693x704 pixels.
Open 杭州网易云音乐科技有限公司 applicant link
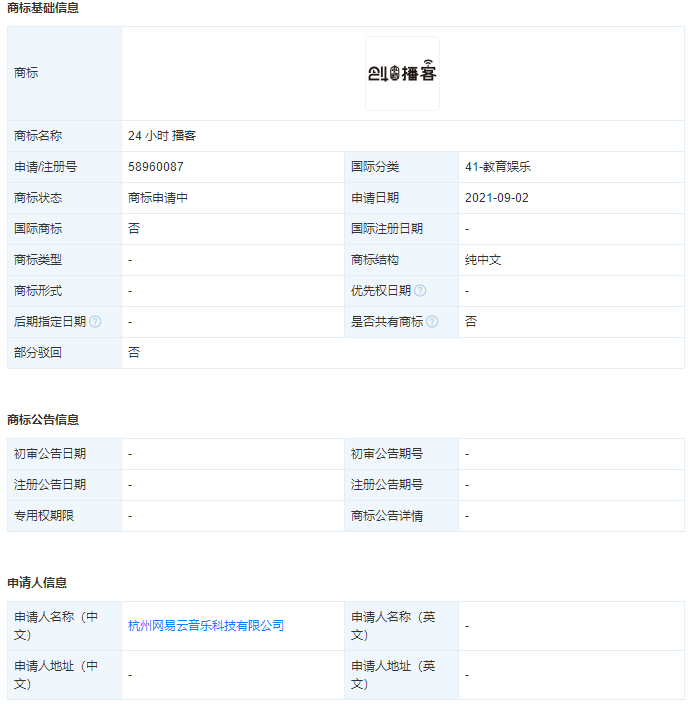(206, 625)
